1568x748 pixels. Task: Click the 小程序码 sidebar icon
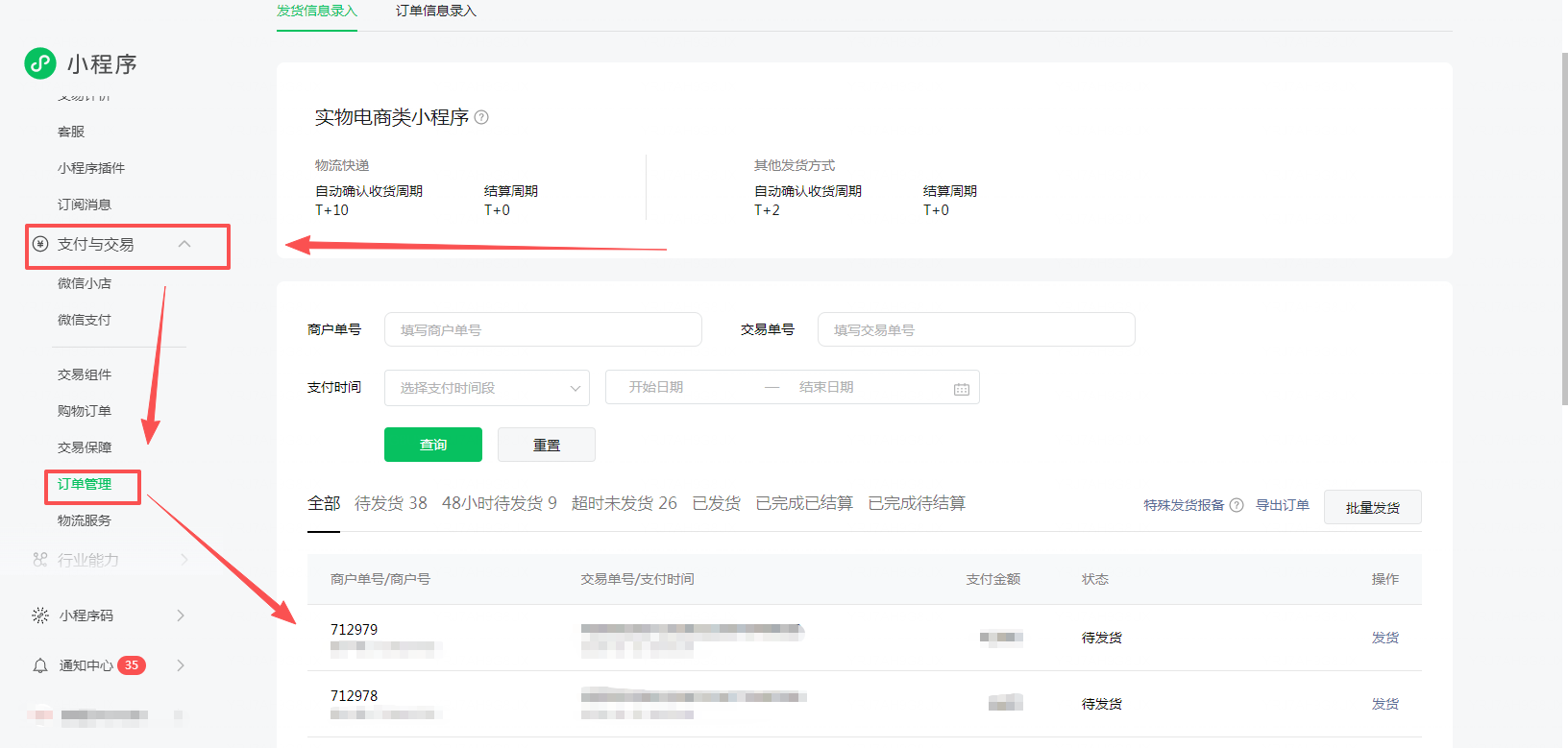[40, 615]
